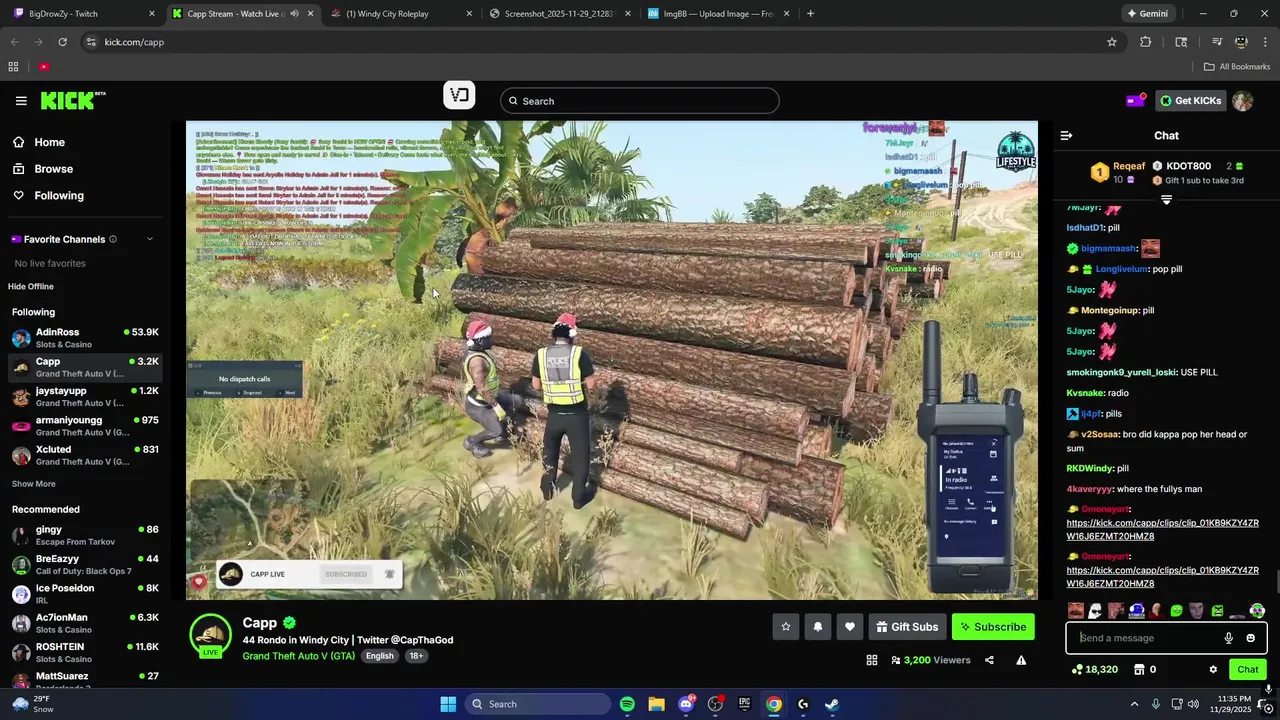Open the Following page in sidebar
This screenshot has width=1280, height=720.
tap(59, 196)
